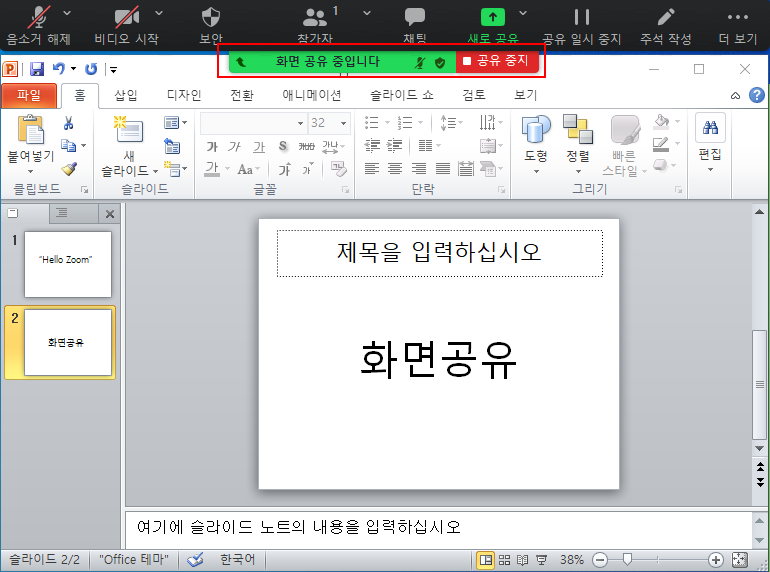Screen dimensions: 770x572
Task: Switch to the Animations (애니메이션) tab
Action: (312, 95)
